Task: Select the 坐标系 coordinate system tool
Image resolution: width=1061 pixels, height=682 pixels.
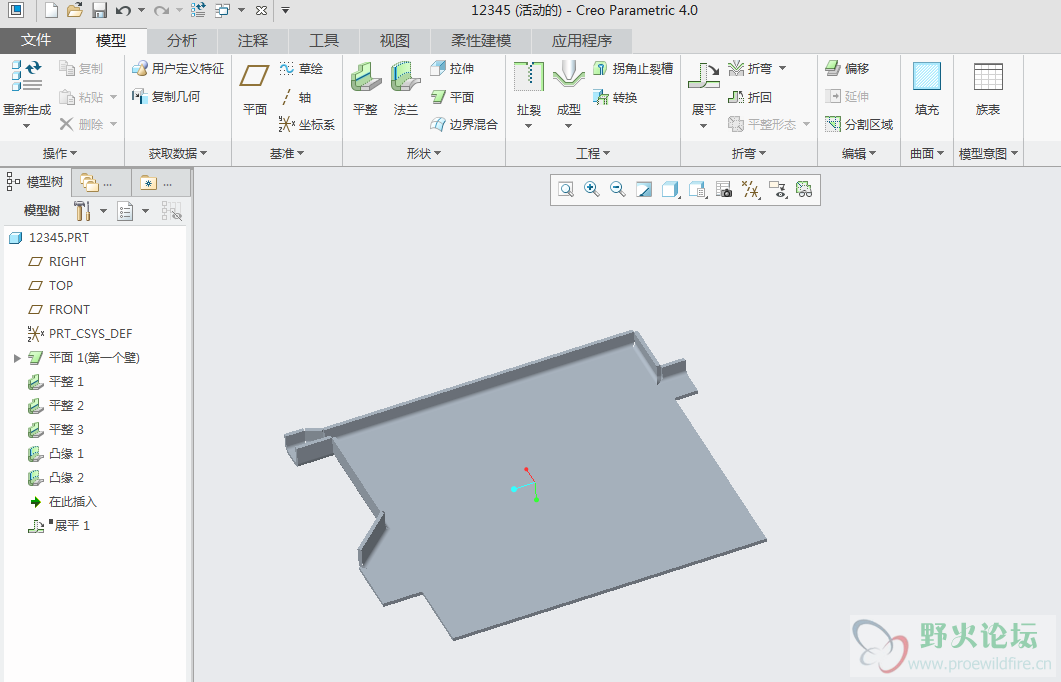Action: point(307,124)
